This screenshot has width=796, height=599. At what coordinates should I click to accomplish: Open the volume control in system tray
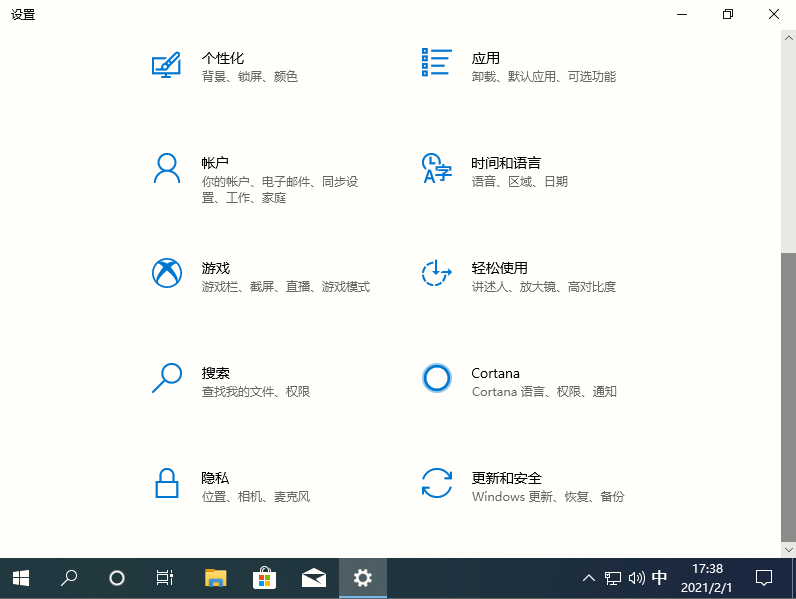click(636, 578)
